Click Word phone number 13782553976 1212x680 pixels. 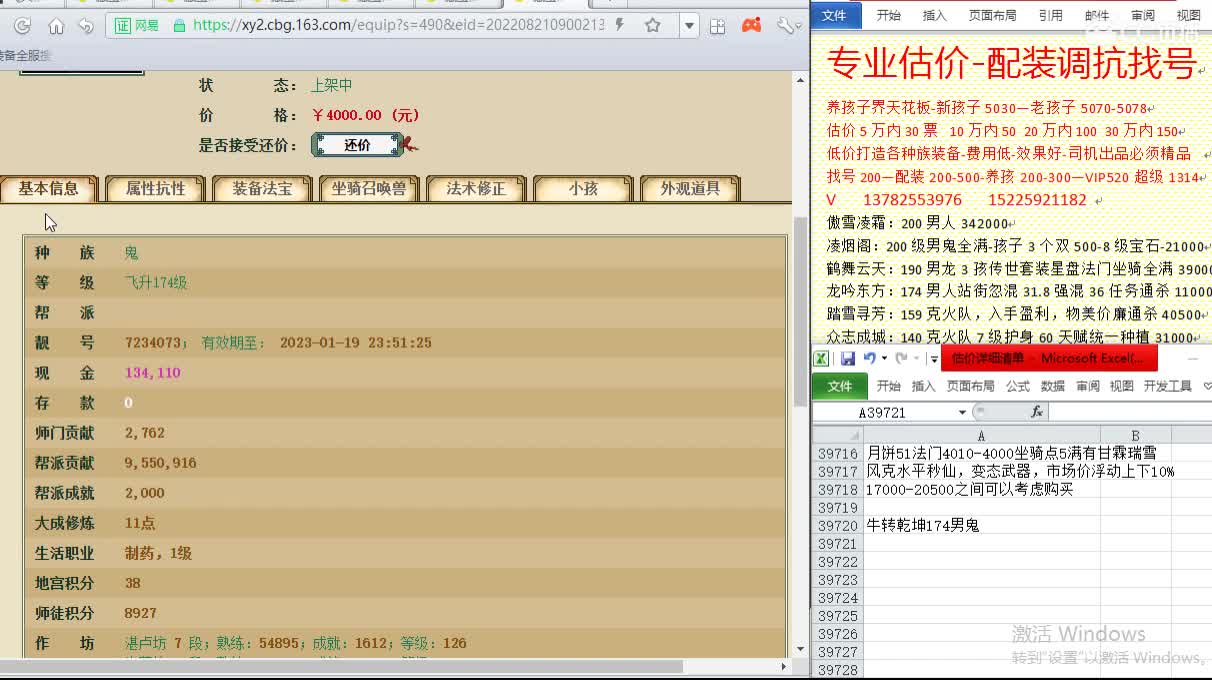coord(912,199)
